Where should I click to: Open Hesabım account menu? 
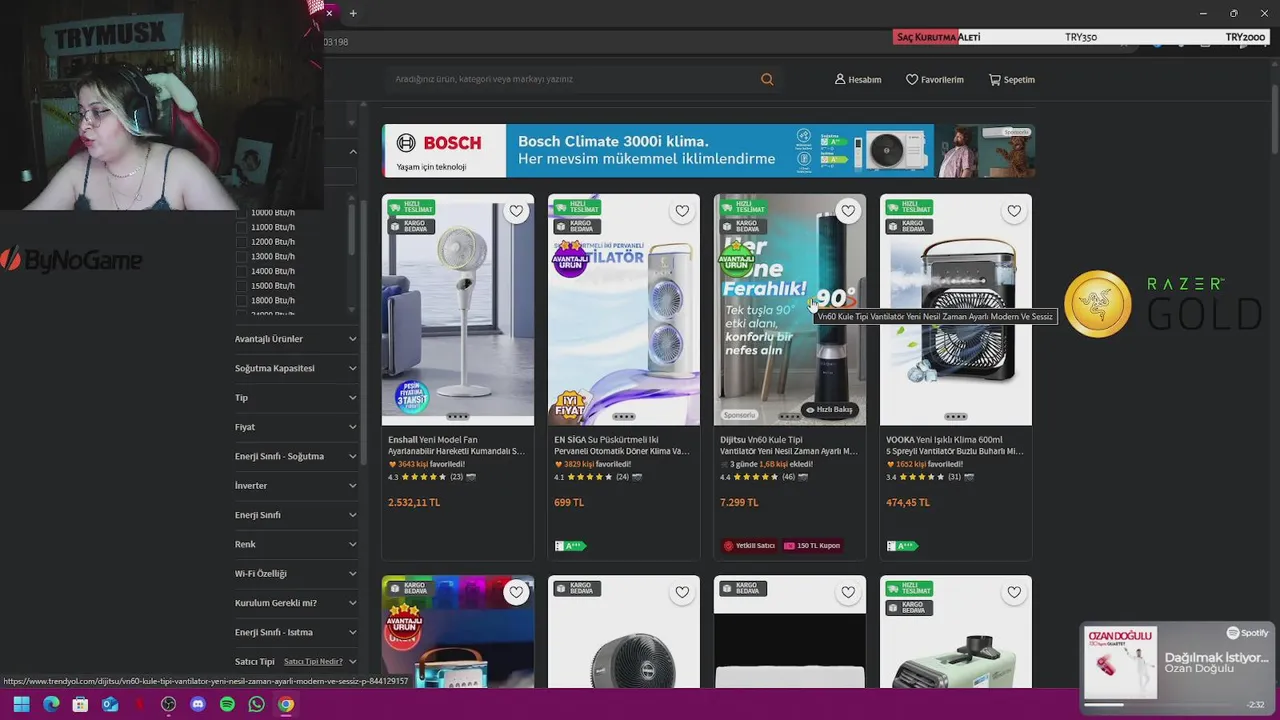[x=858, y=79]
